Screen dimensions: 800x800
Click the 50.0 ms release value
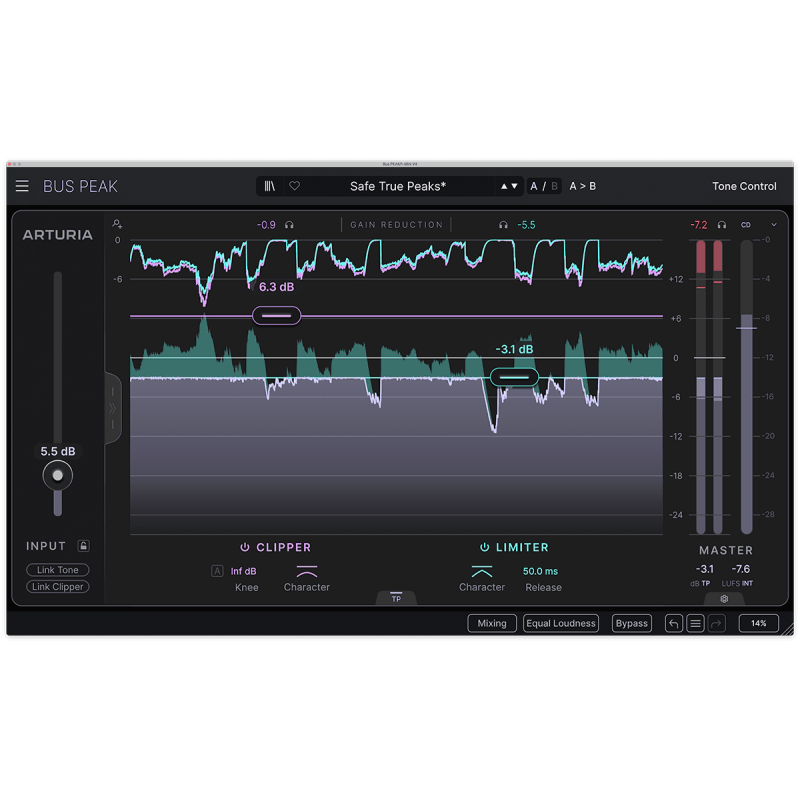(x=540, y=571)
